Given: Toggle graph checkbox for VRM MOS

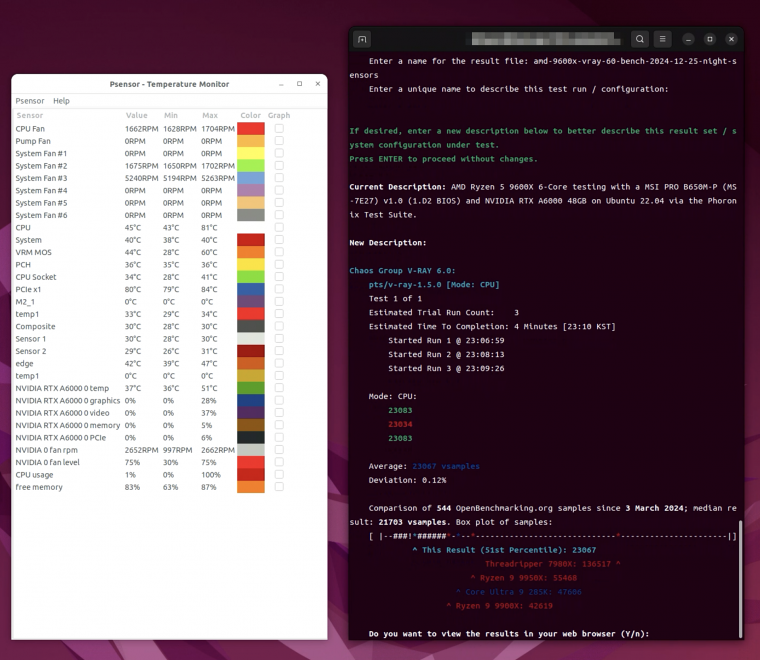Looking at the screenshot, I should pos(279,252).
